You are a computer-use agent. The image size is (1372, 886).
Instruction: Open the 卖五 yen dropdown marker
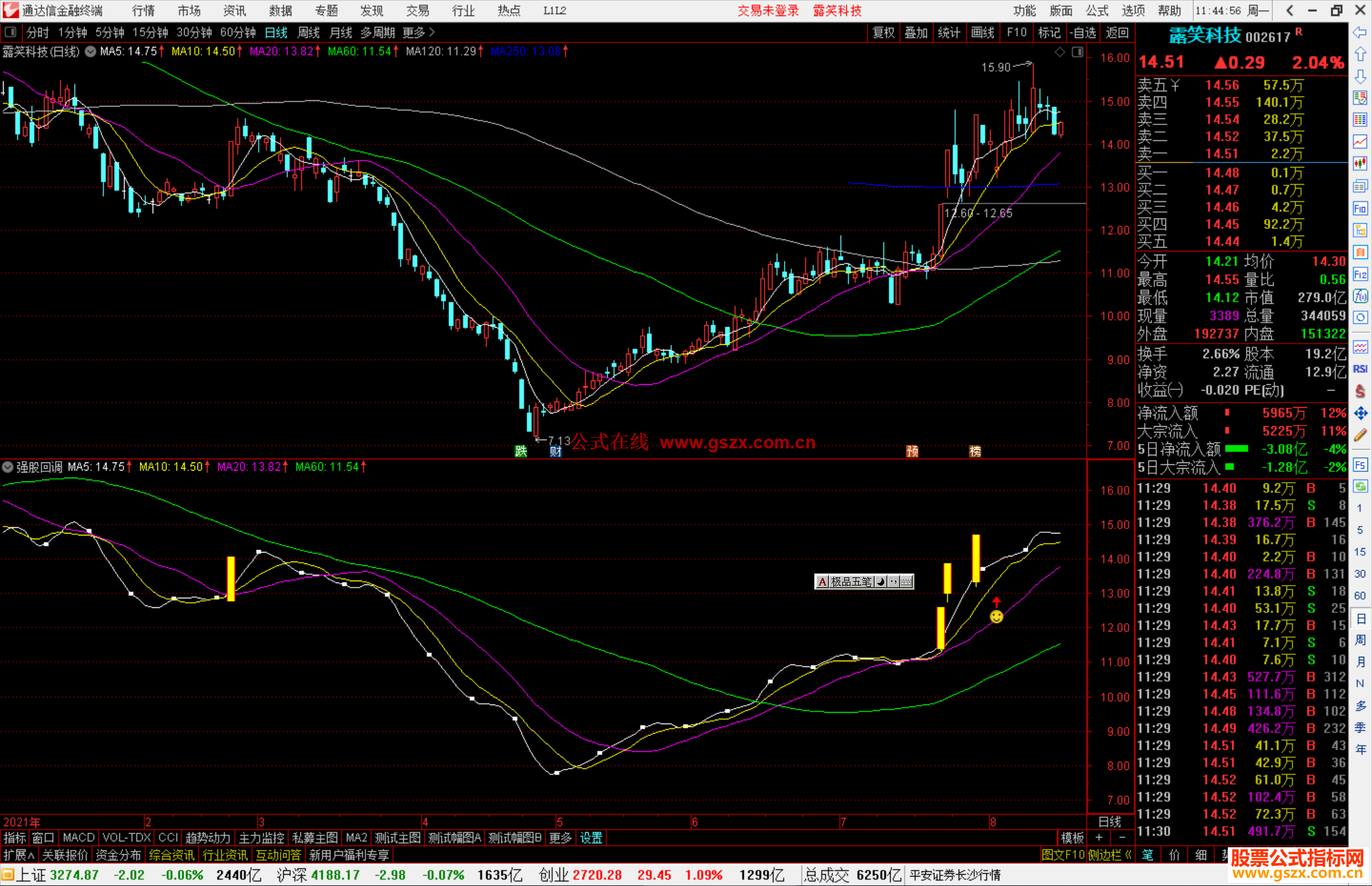click(1175, 85)
